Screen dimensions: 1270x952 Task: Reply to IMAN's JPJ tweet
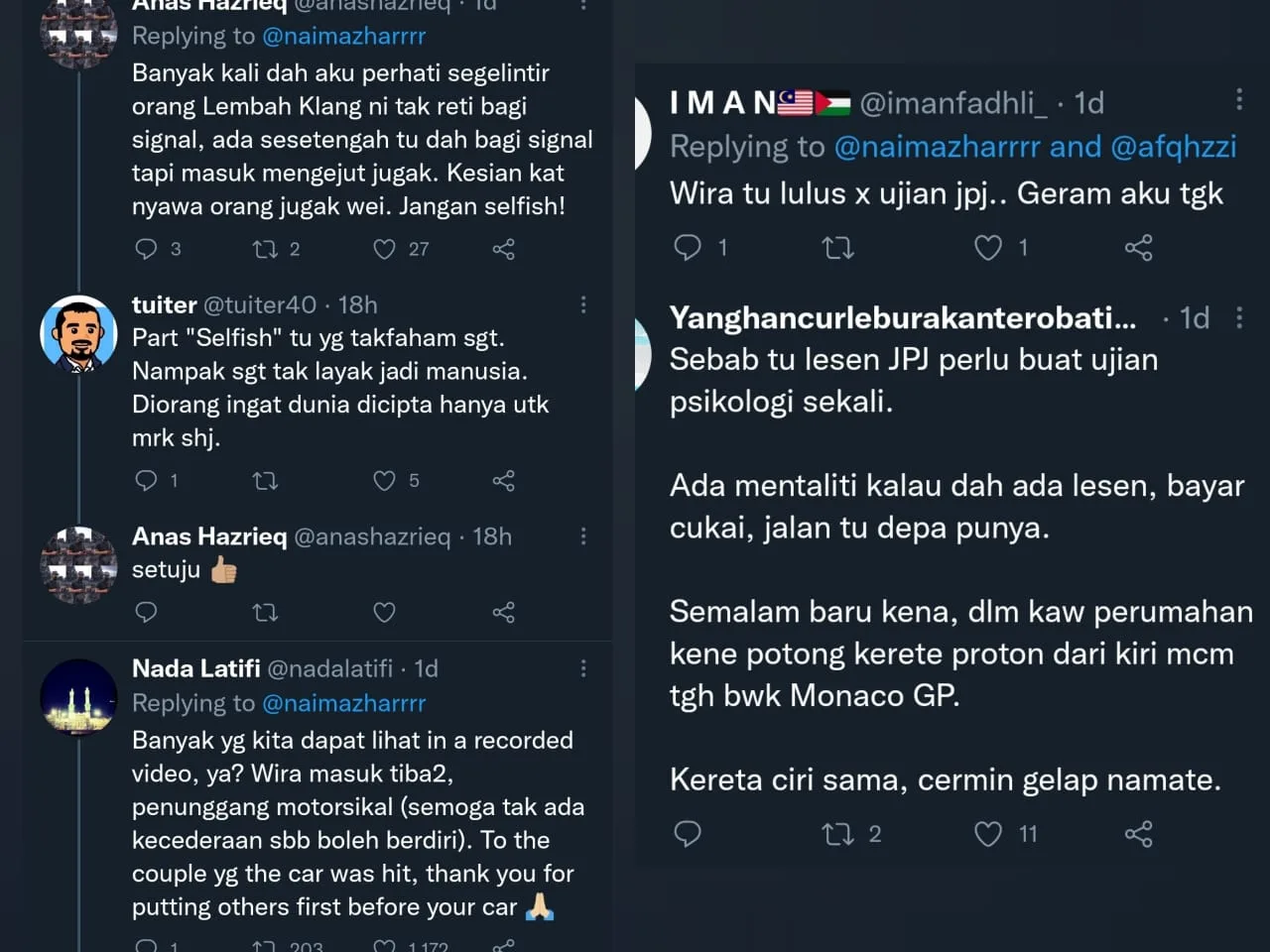pos(688,247)
